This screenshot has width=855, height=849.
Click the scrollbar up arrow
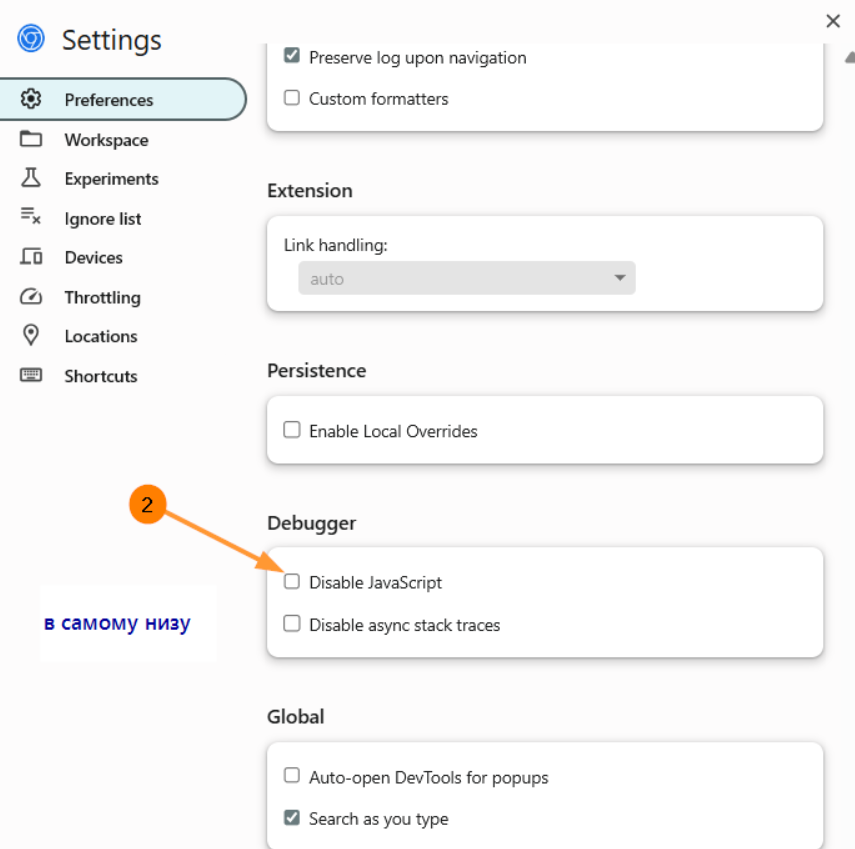(x=849, y=56)
